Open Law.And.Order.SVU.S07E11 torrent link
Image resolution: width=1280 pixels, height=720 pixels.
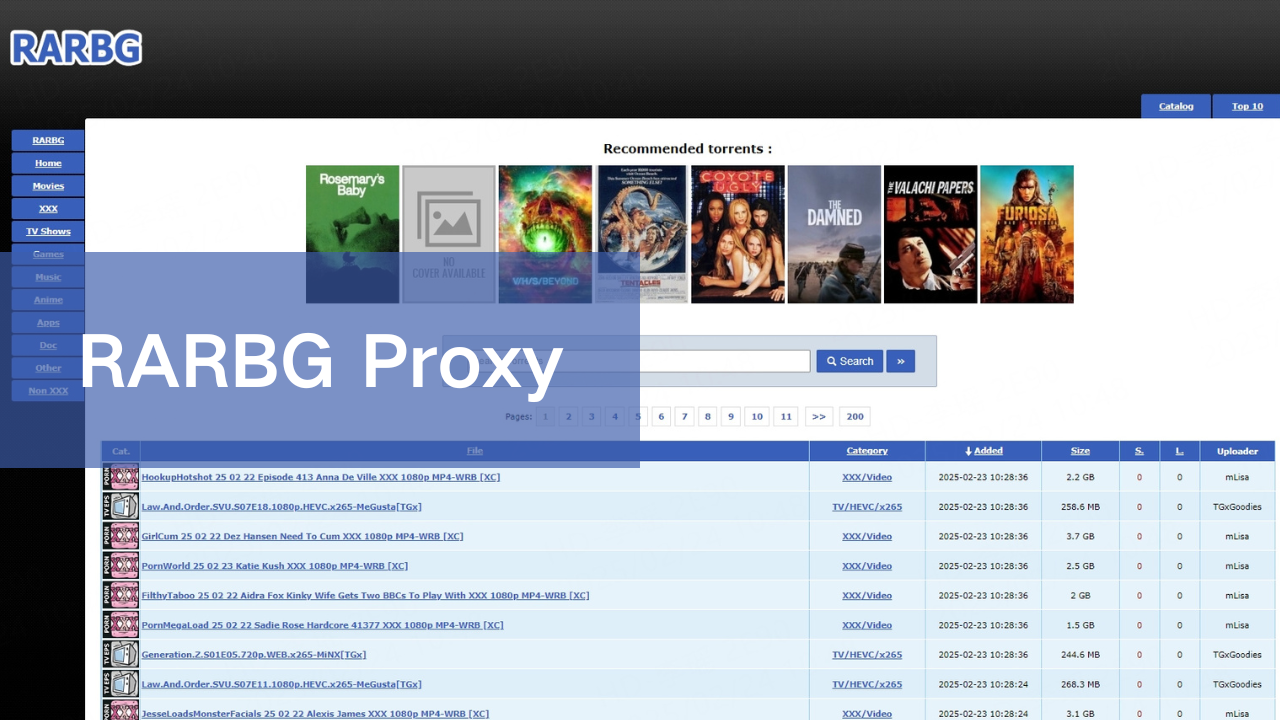282,684
